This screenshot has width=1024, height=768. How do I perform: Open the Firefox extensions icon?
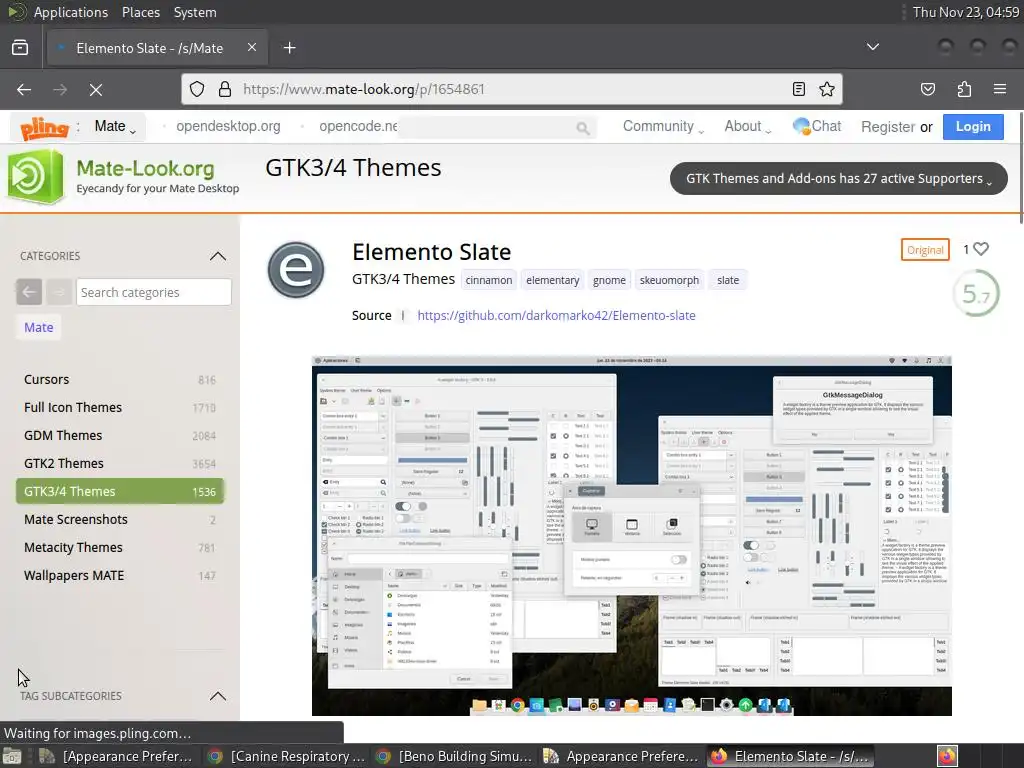coord(964,89)
